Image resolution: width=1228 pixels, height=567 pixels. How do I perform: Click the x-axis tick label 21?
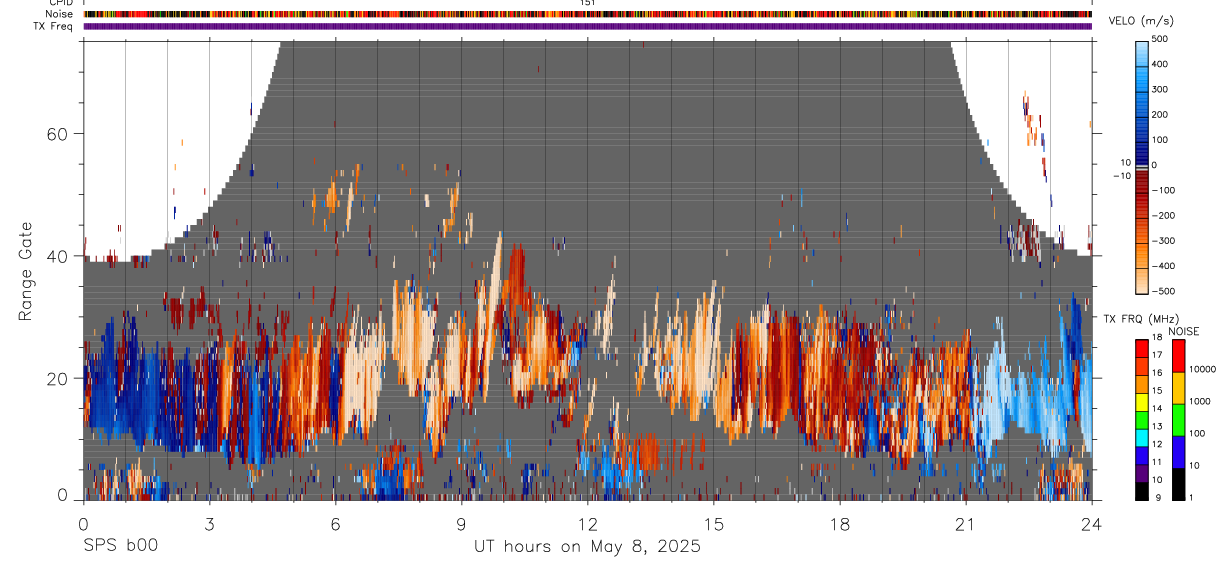click(x=966, y=524)
